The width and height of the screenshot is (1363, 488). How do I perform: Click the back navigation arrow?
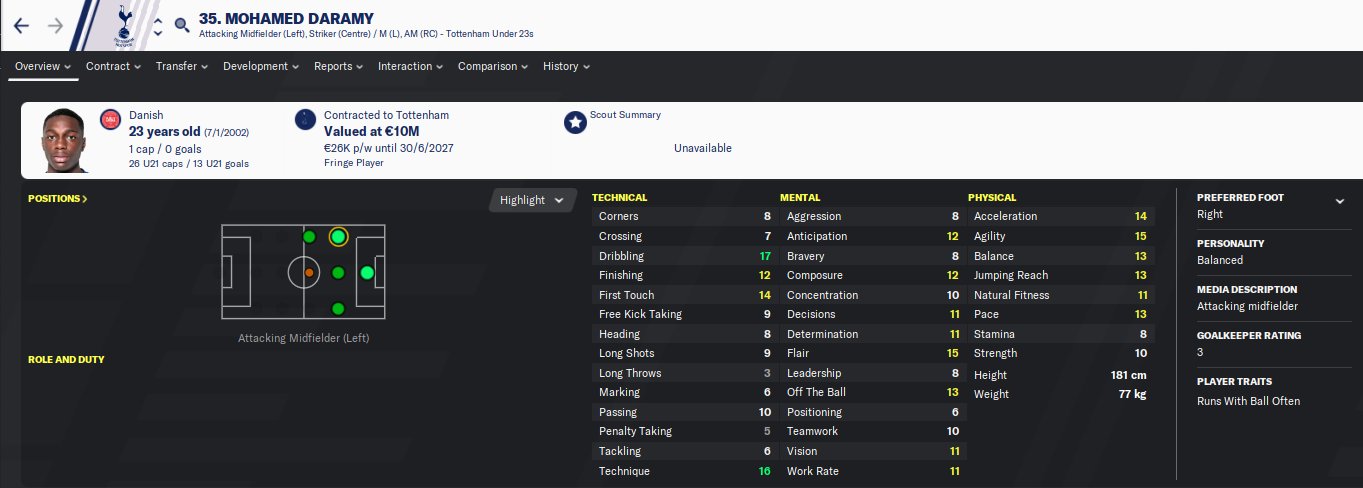coord(22,26)
